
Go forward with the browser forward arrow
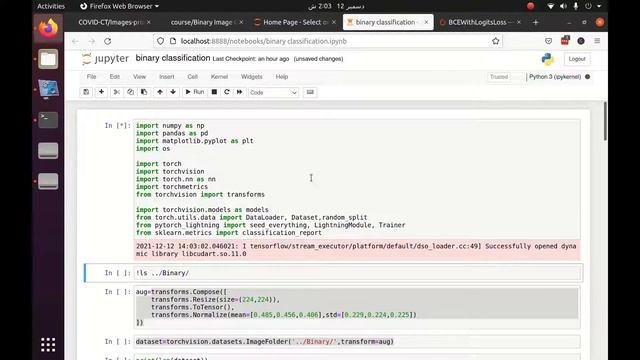coord(91,41)
